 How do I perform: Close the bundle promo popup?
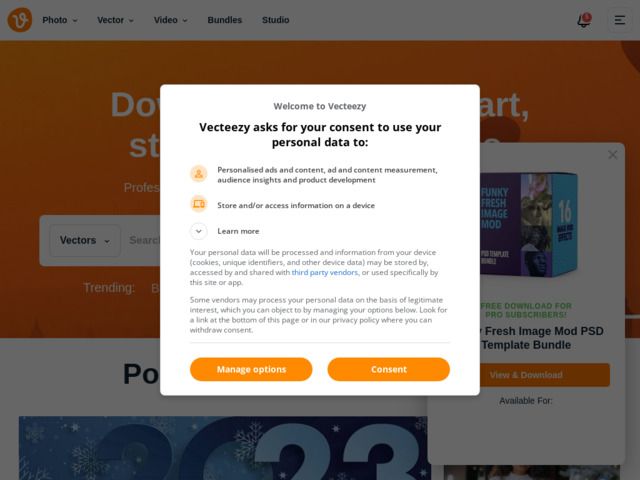(x=612, y=155)
